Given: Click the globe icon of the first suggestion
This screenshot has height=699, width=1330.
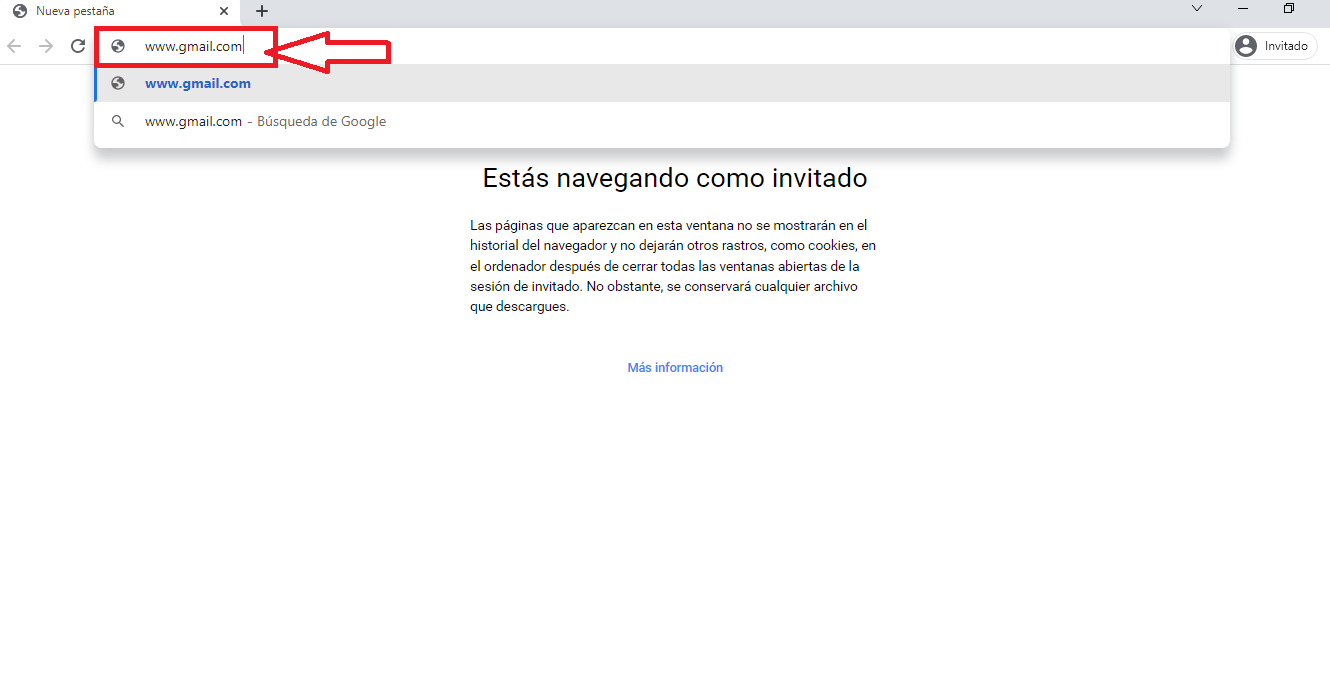Looking at the screenshot, I should click(x=118, y=83).
